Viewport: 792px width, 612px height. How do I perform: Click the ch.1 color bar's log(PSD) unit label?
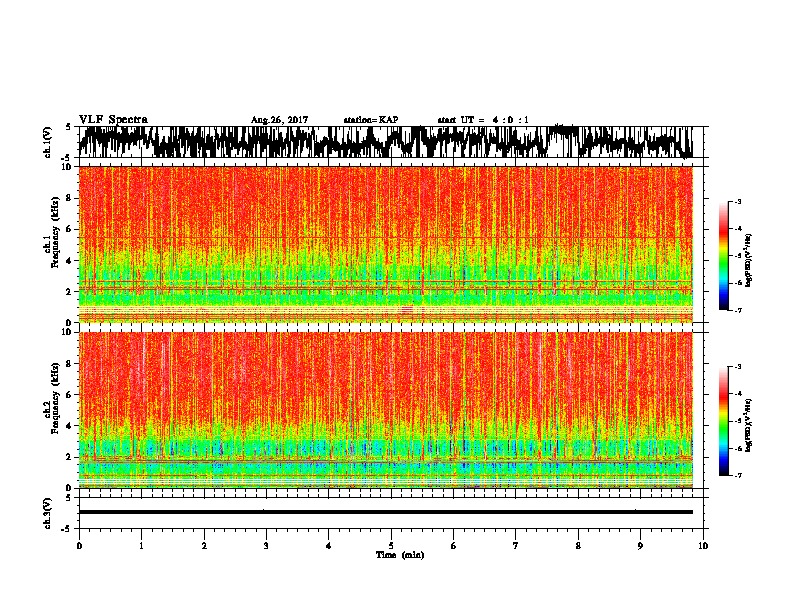coord(749,261)
